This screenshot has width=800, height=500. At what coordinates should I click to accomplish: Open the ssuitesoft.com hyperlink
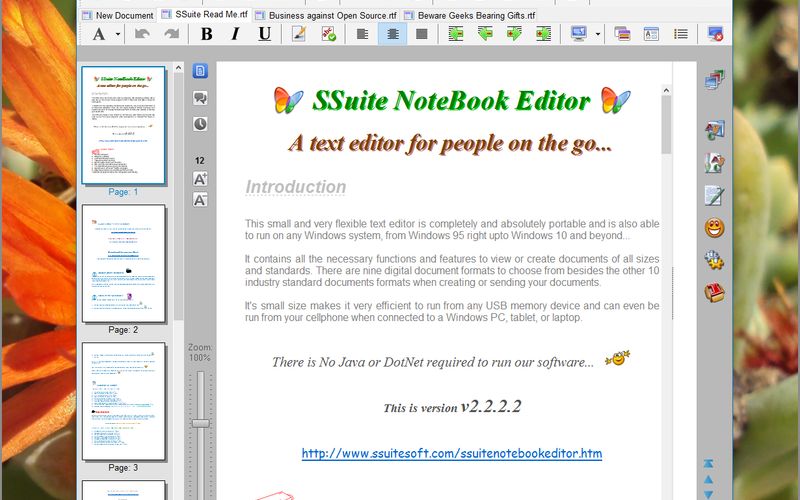coord(452,454)
